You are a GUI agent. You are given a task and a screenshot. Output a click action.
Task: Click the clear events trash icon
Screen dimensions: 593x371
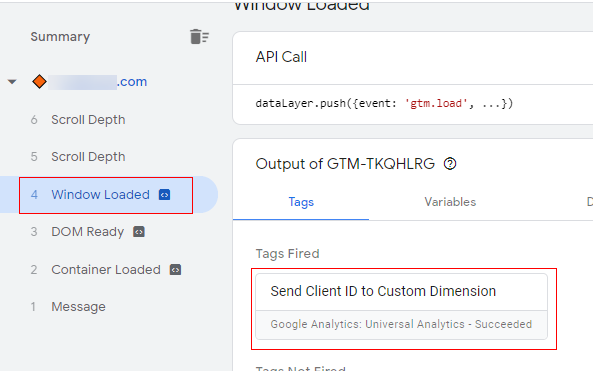pos(199,37)
